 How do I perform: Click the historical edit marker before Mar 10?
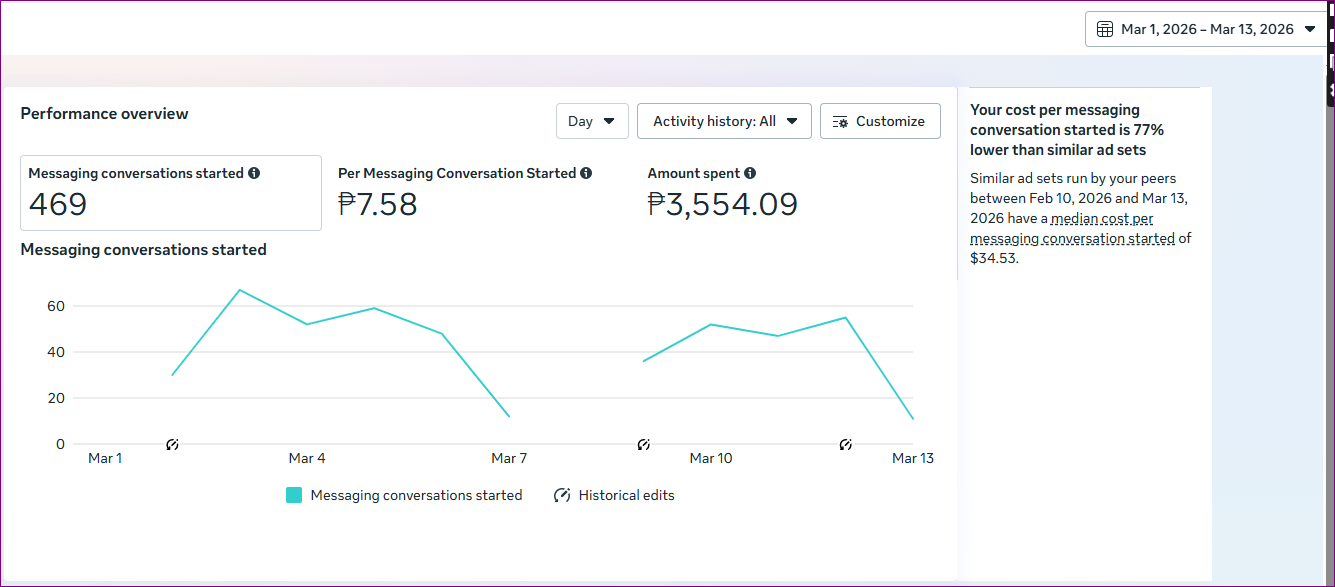coord(643,444)
